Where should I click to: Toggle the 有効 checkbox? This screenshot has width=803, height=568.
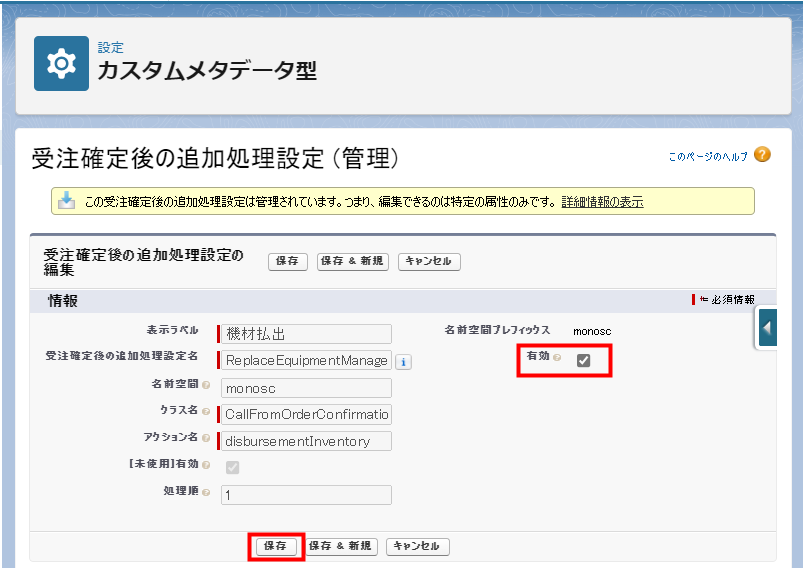click(x=584, y=360)
